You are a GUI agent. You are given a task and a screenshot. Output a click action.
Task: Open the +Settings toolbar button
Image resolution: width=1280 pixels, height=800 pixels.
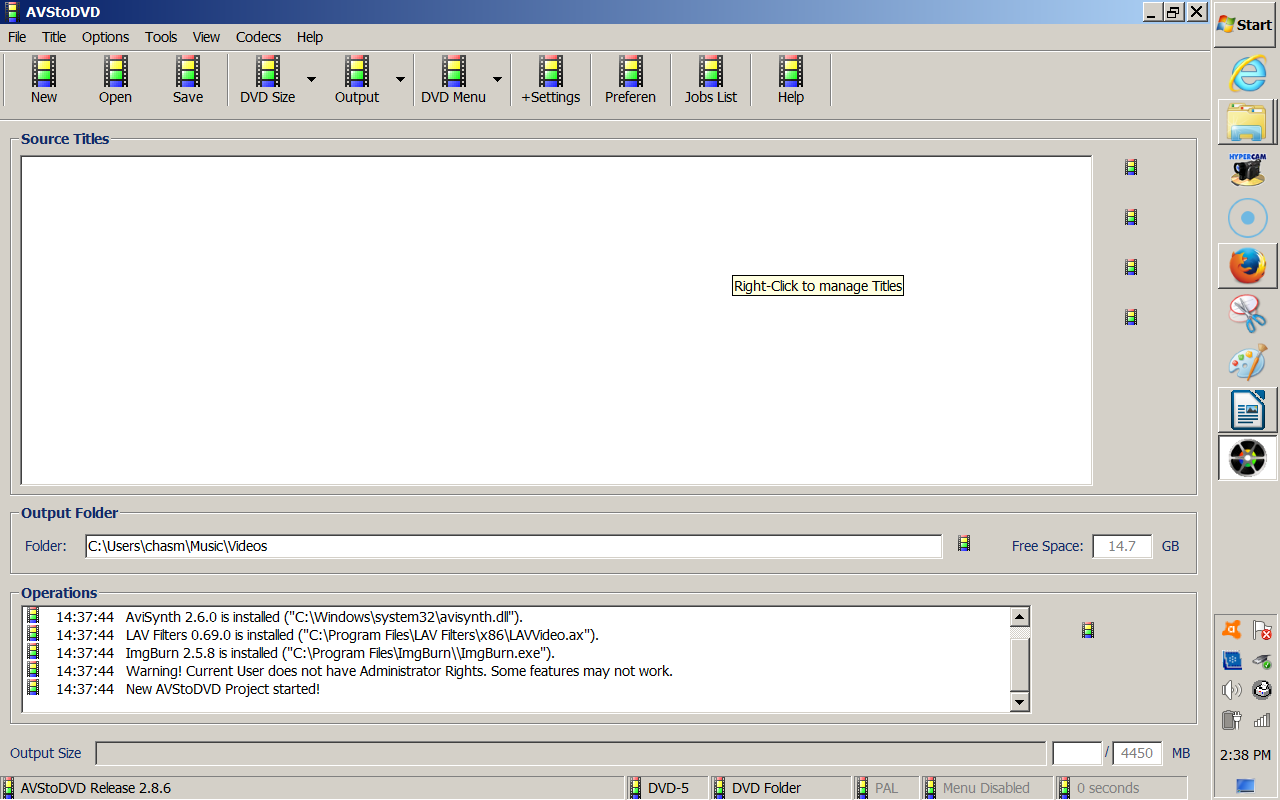coord(550,80)
